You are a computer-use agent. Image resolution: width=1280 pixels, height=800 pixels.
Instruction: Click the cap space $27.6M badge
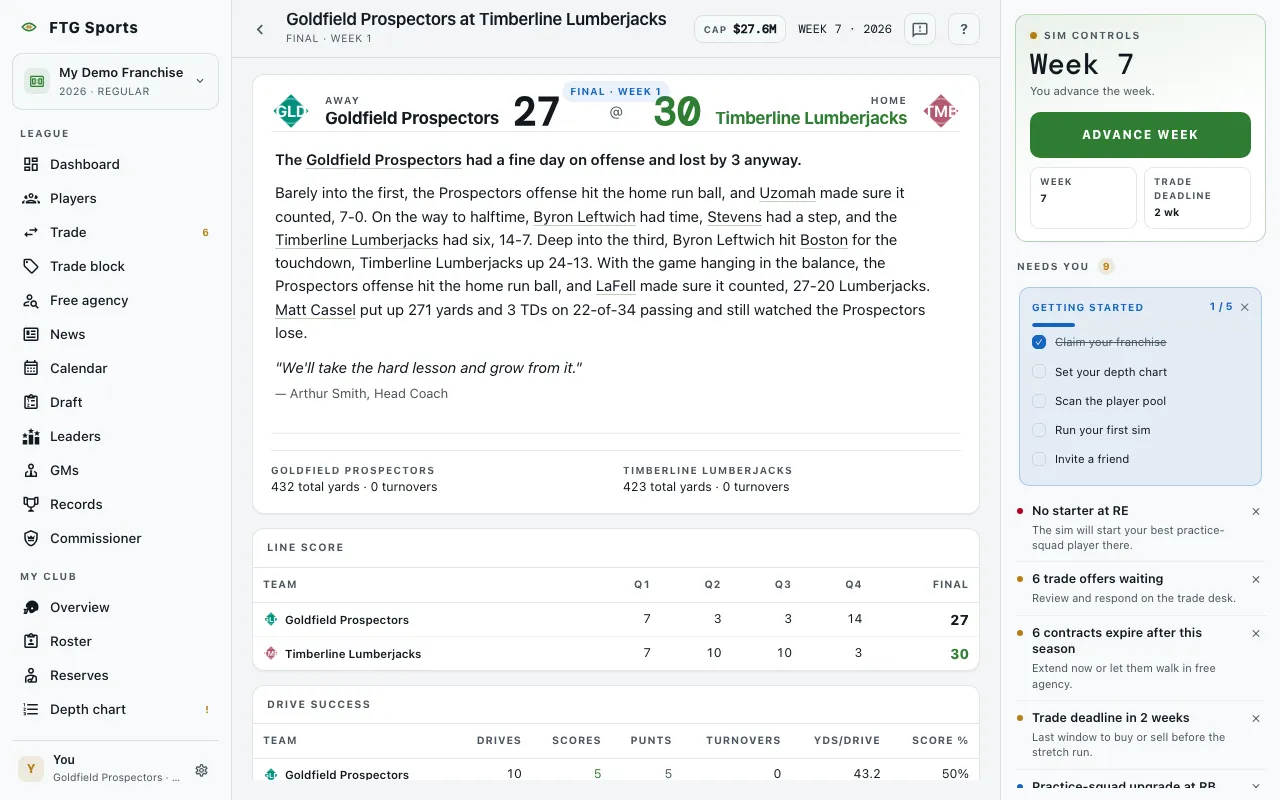coord(740,29)
